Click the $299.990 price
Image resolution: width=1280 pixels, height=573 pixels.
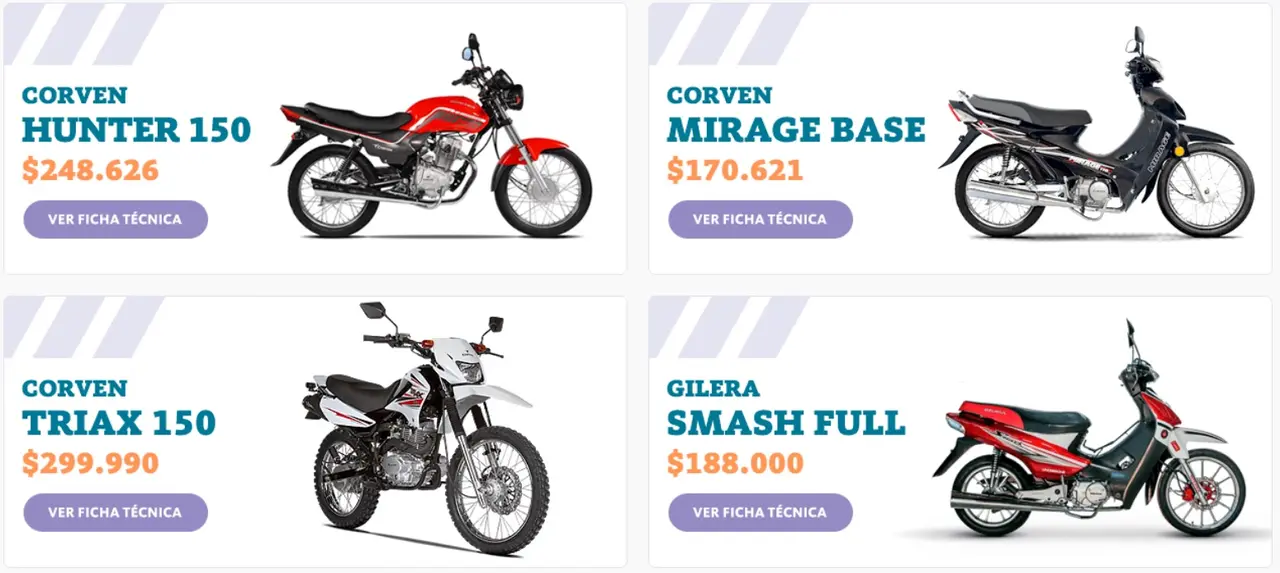91,463
